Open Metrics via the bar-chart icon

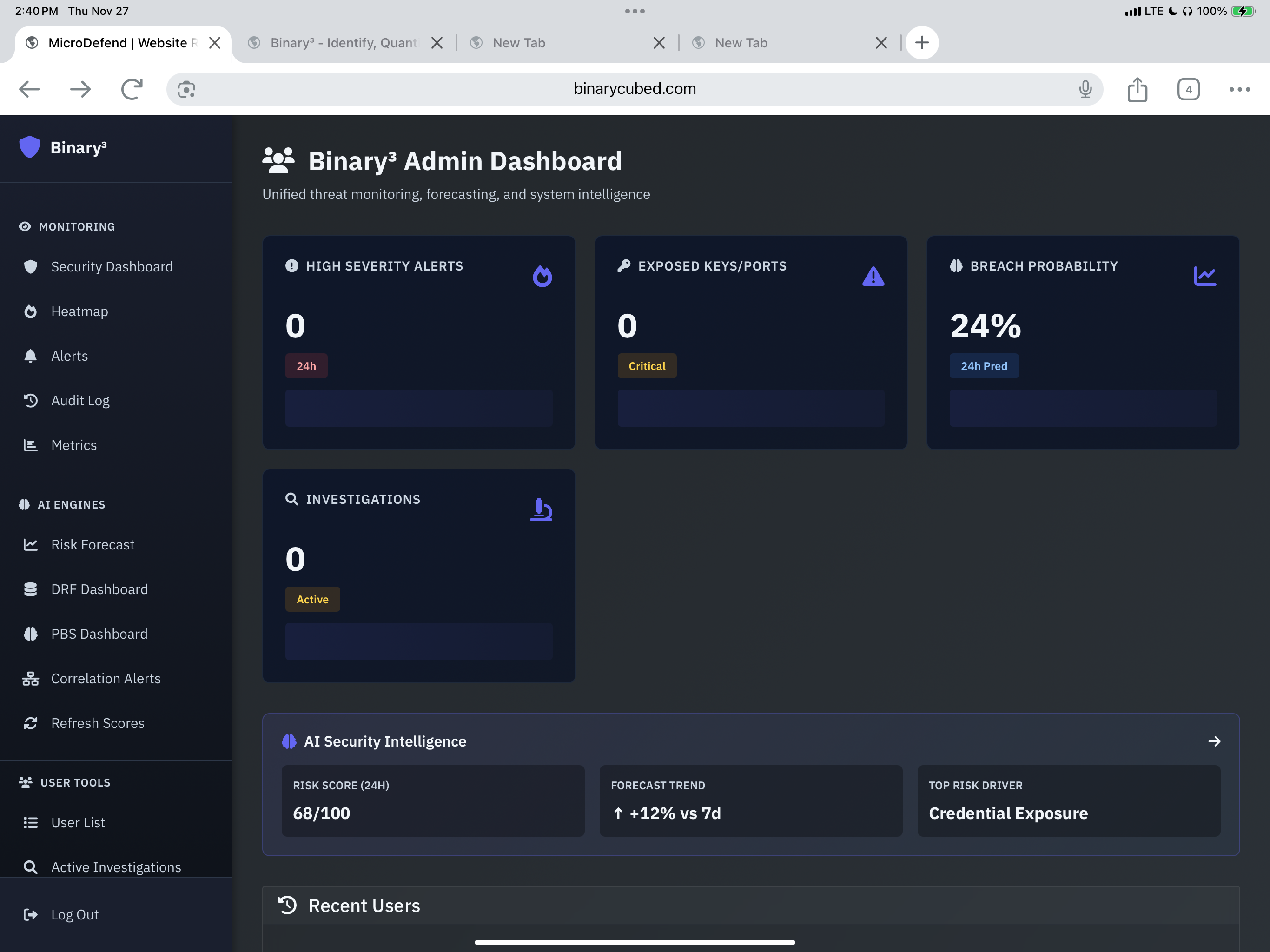[x=30, y=445]
